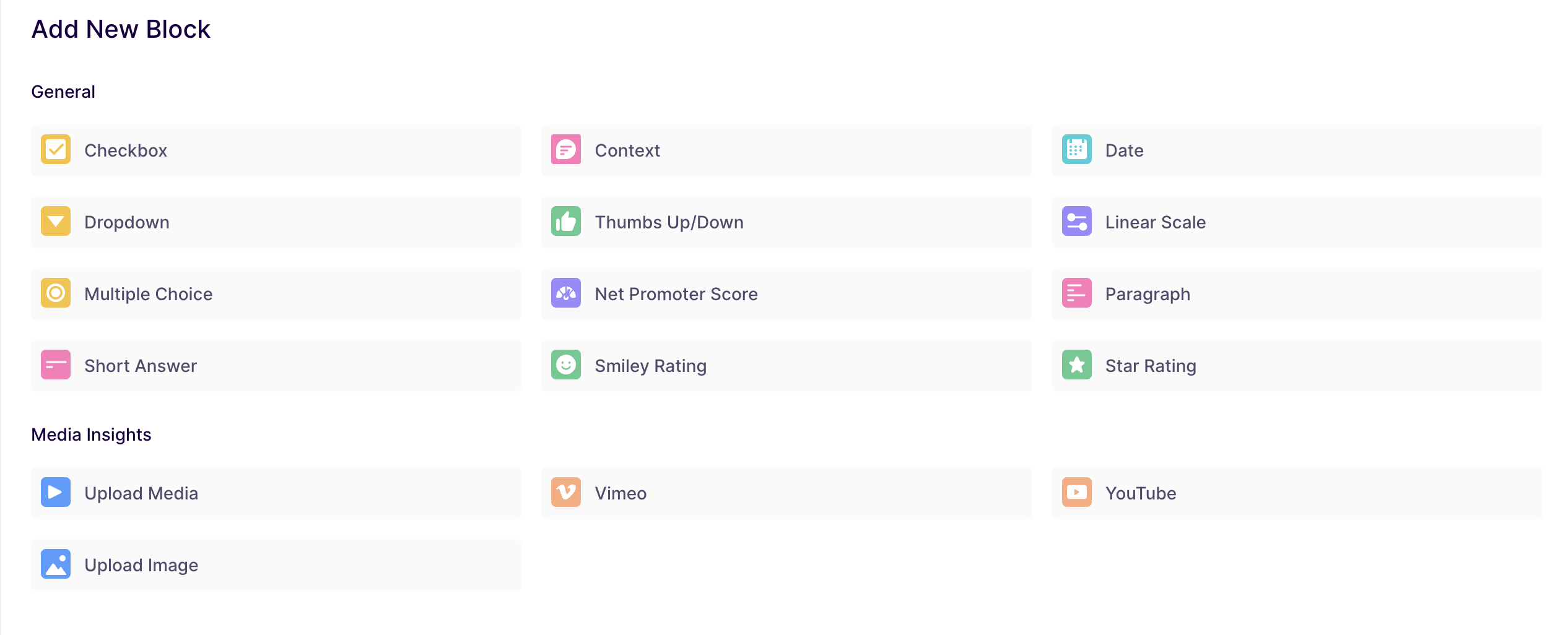Select the Thumbs Up/Down icon
Image resolution: width=1568 pixels, height=635 pixels.
(x=565, y=222)
